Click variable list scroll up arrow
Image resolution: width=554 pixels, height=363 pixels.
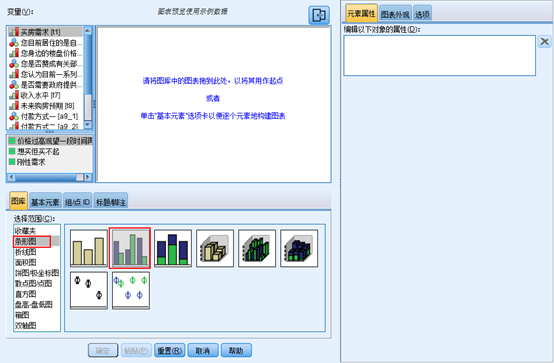(x=88, y=31)
